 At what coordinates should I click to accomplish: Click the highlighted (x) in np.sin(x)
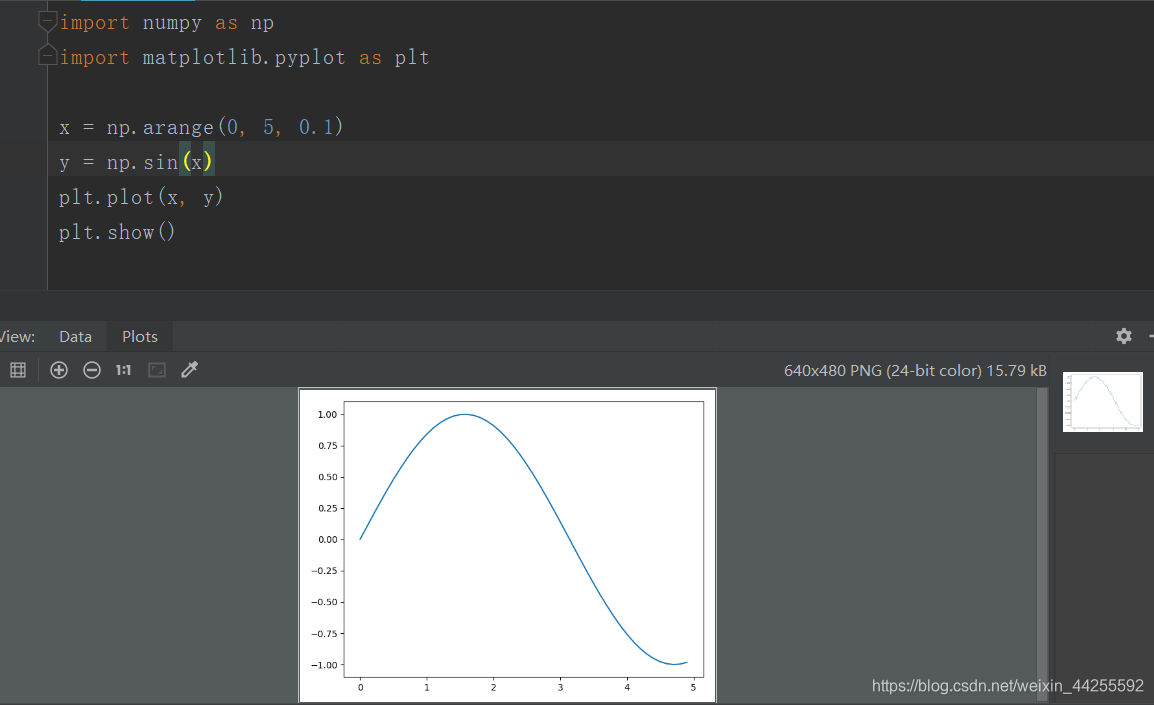point(198,161)
